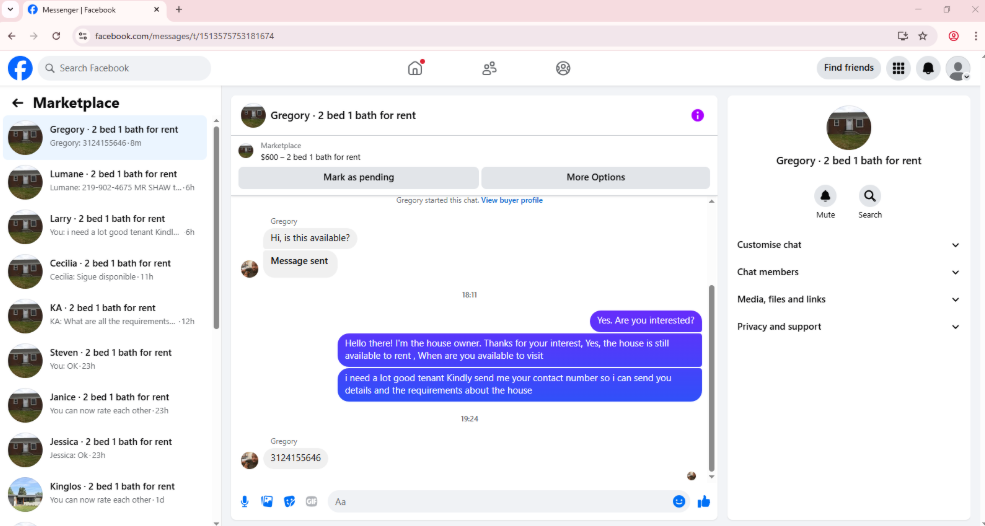Image resolution: width=985 pixels, height=526 pixels.
Task: Open the Facebook logo home link
Action: (x=20, y=68)
